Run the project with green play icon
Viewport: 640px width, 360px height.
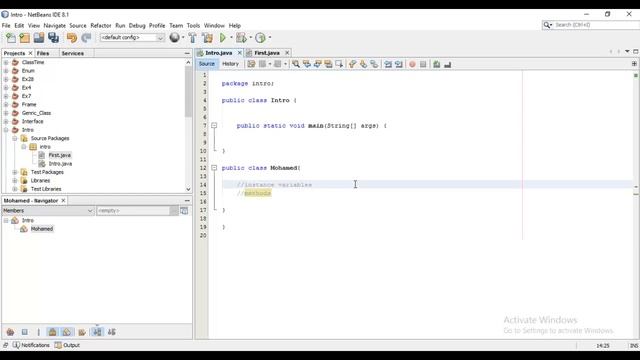223,38
